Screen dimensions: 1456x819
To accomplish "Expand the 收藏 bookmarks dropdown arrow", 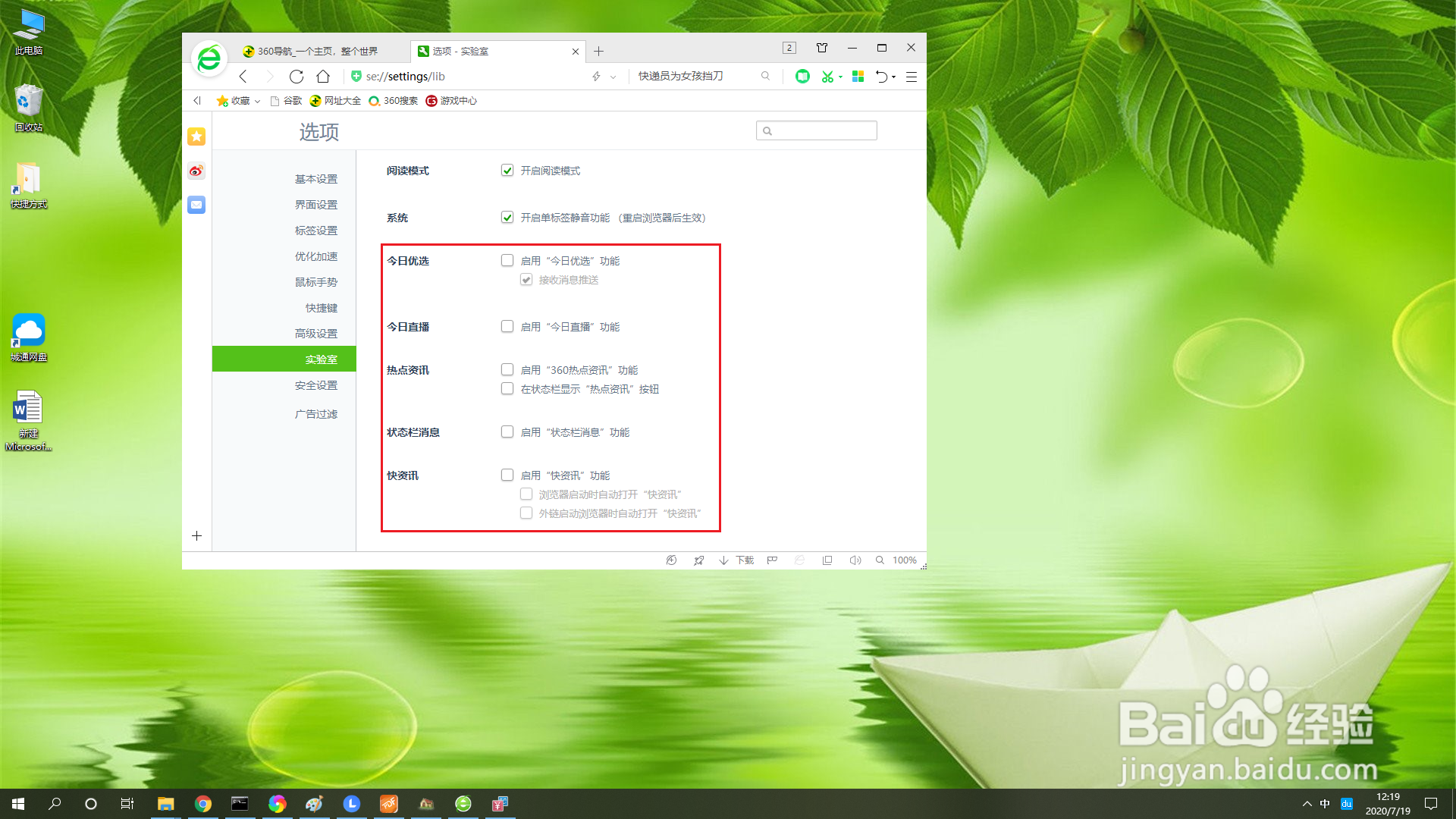I will [x=258, y=101].
